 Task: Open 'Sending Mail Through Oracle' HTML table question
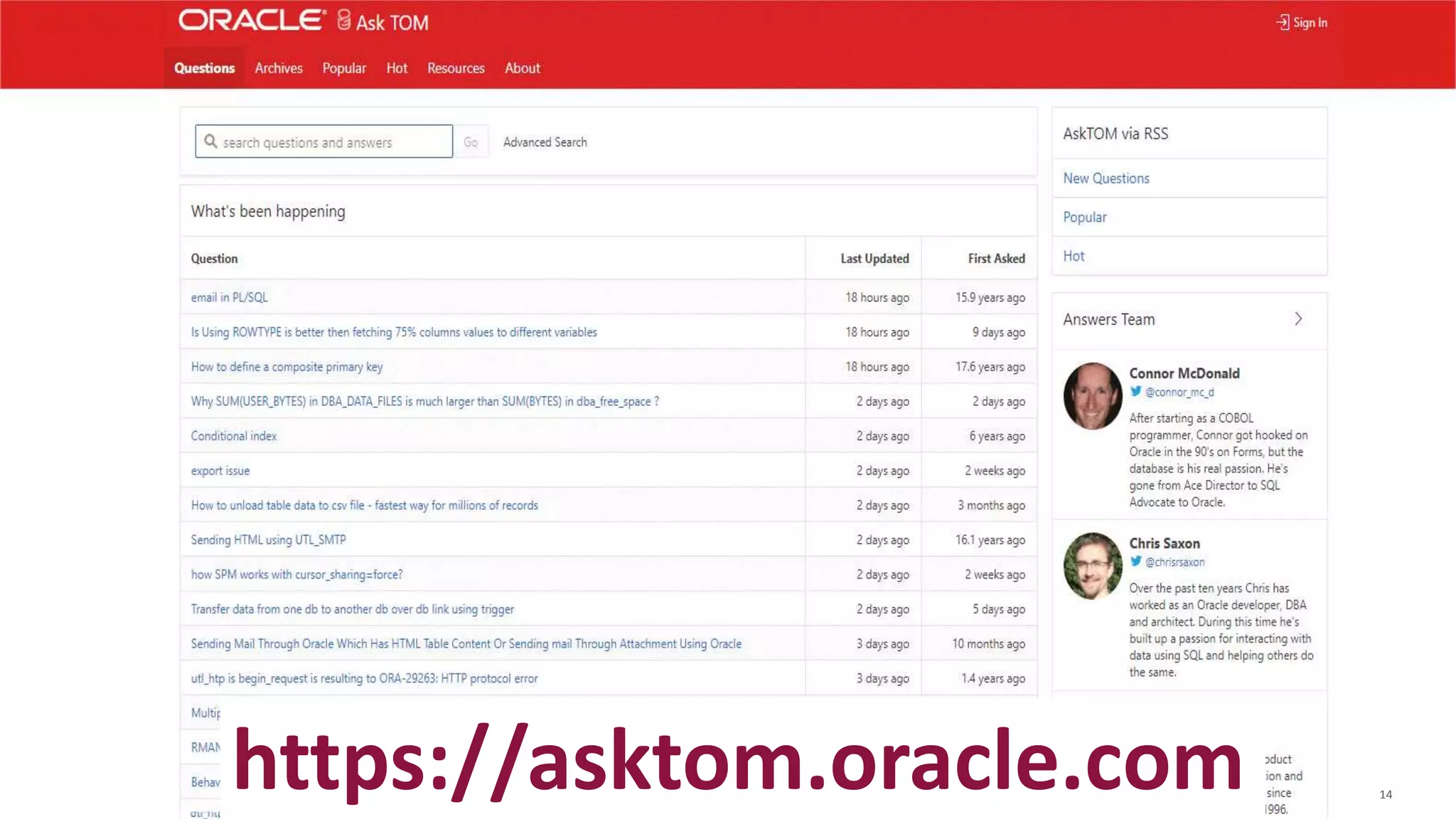tap(466, 643)
